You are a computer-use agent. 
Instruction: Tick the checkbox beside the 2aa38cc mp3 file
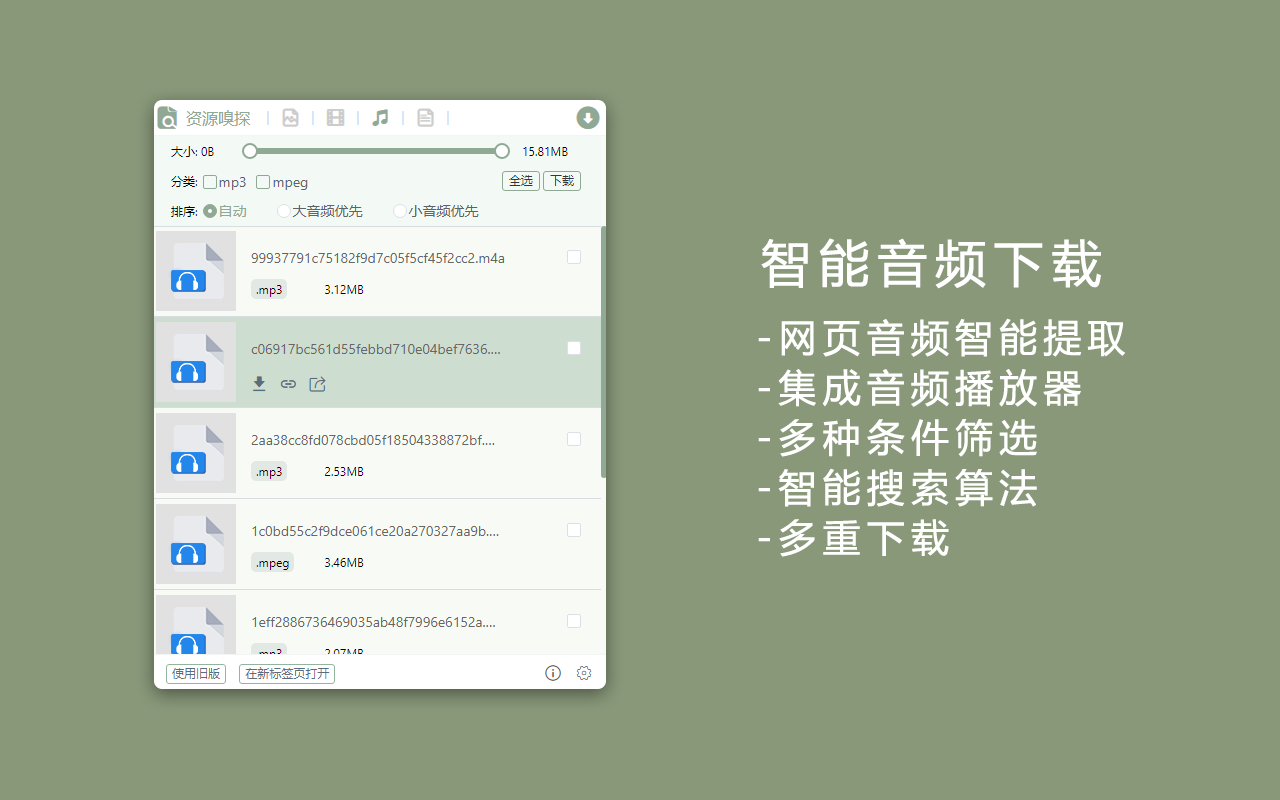tap(574, 438)
